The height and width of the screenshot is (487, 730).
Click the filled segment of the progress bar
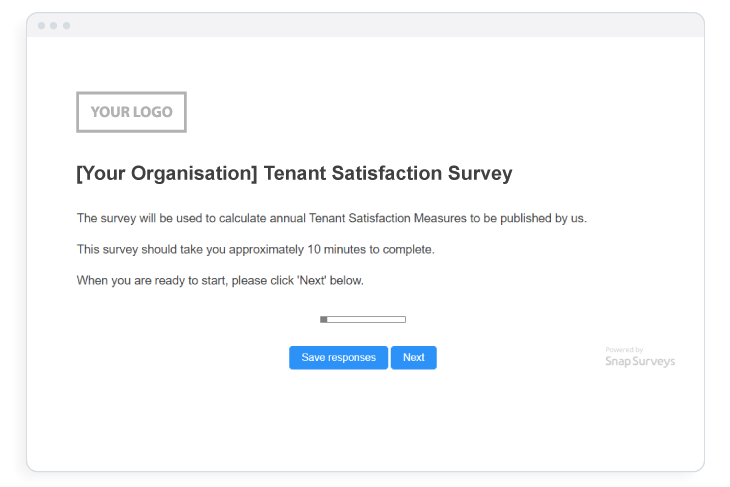[x=324, y=319]
